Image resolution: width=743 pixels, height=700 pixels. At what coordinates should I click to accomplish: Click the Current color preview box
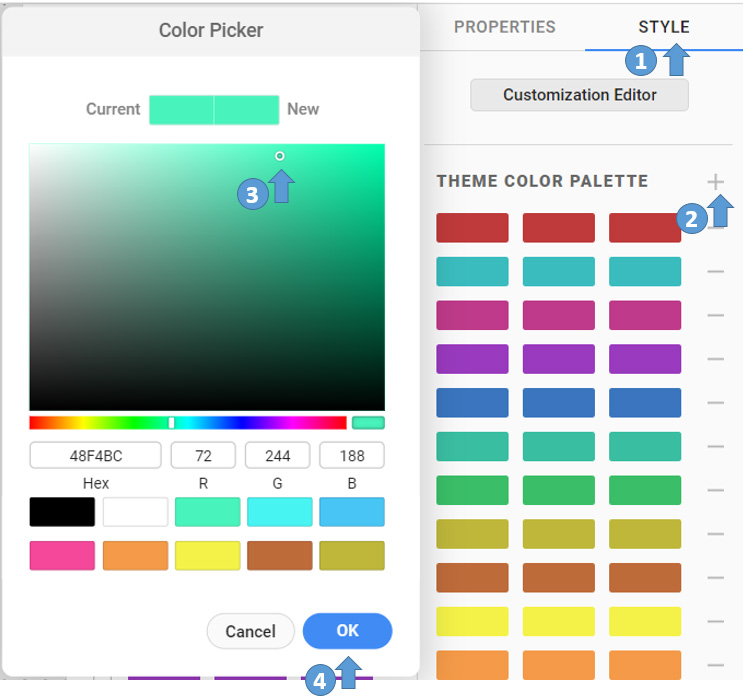point(181,110)
